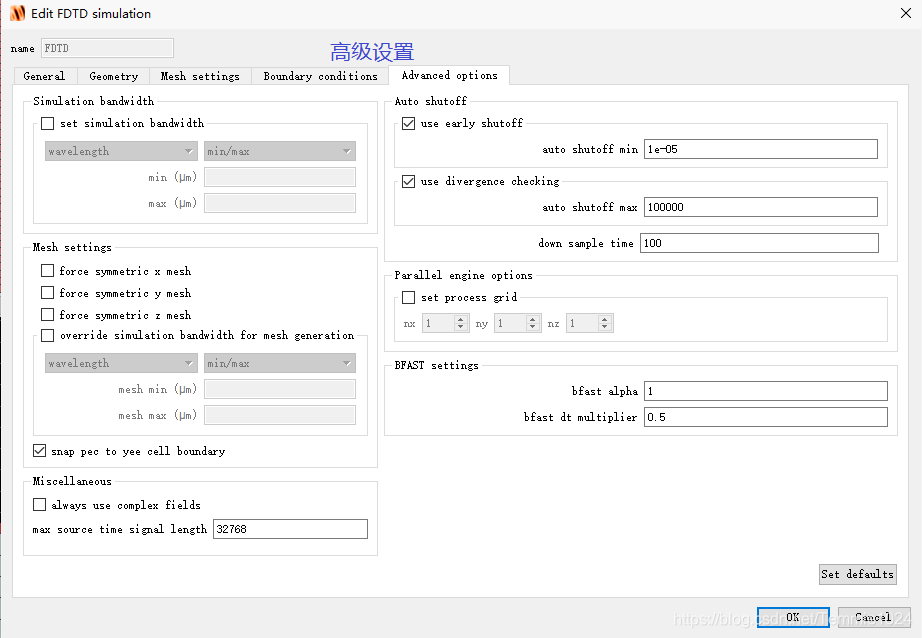Click the Lumerical app icon in title bar
This screenshot has width=922, height=638.
18,13
